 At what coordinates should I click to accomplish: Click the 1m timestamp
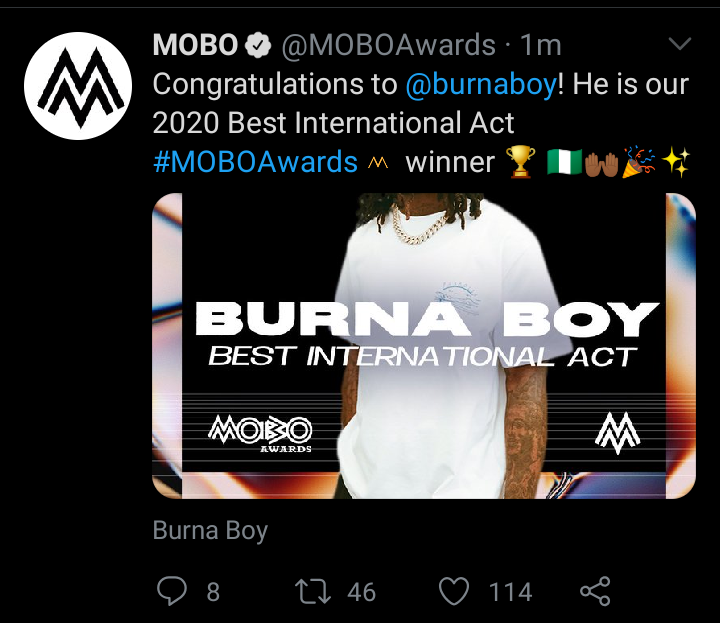pos(541,45)
